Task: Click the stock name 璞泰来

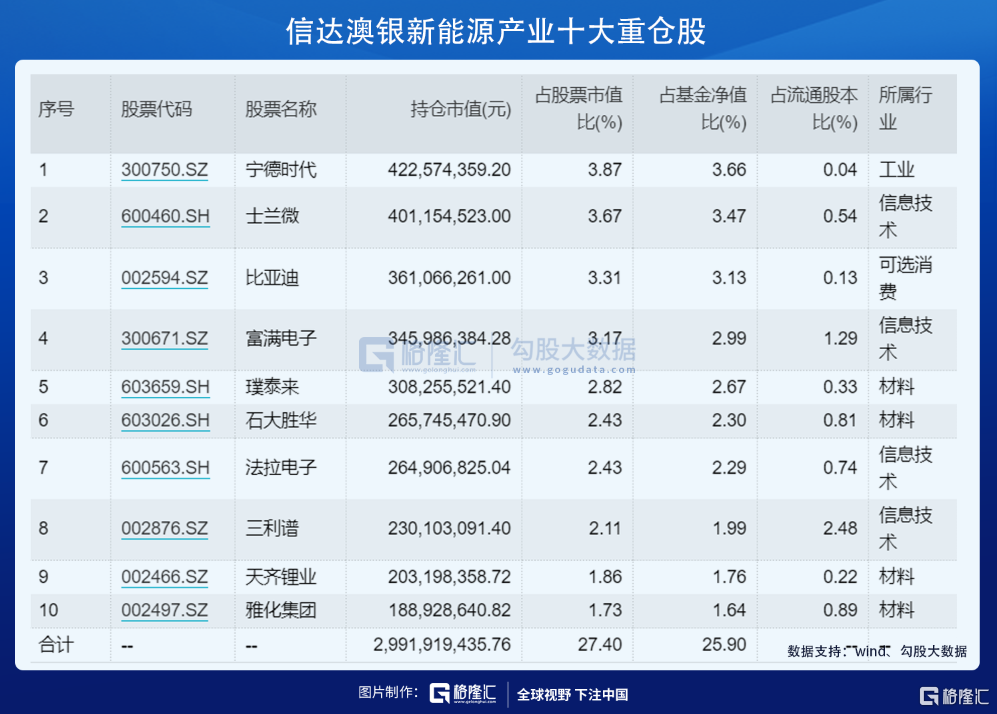Action: pos(272,387)
